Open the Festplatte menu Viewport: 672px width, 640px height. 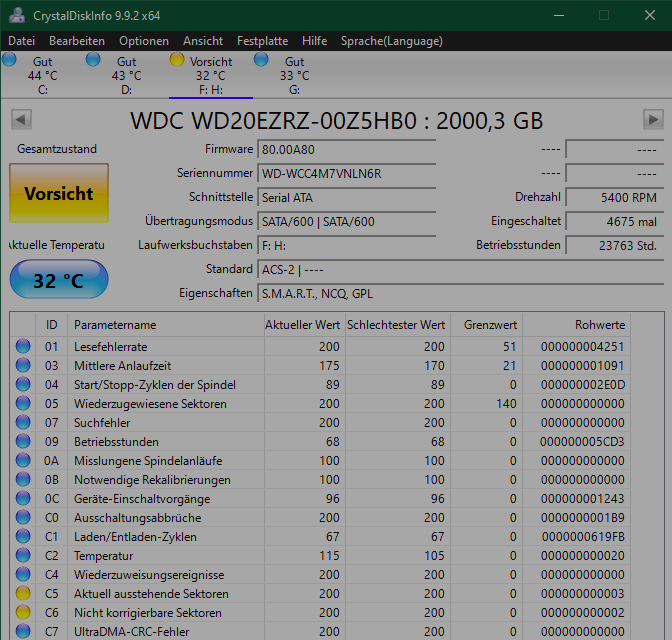pyautogui.click(x=262, y=41)
